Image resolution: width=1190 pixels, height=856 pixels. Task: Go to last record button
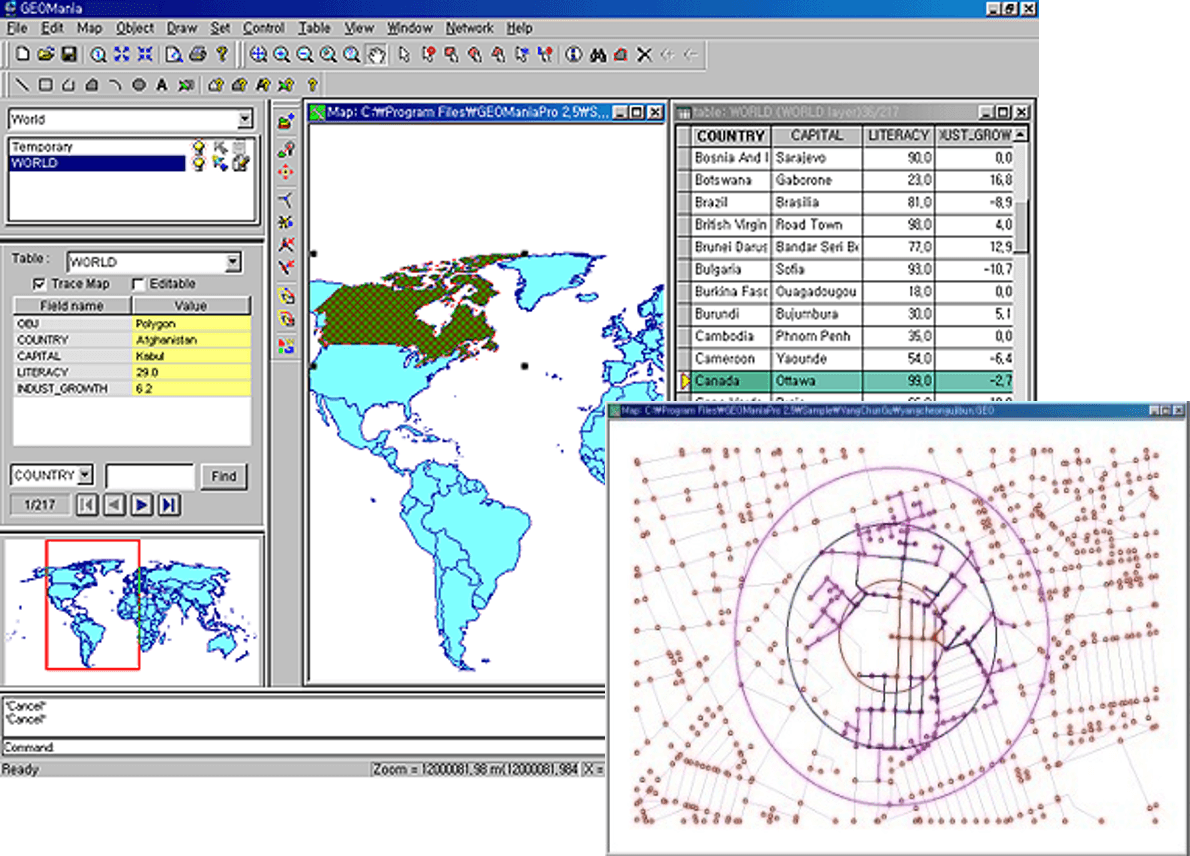point(169,505)
